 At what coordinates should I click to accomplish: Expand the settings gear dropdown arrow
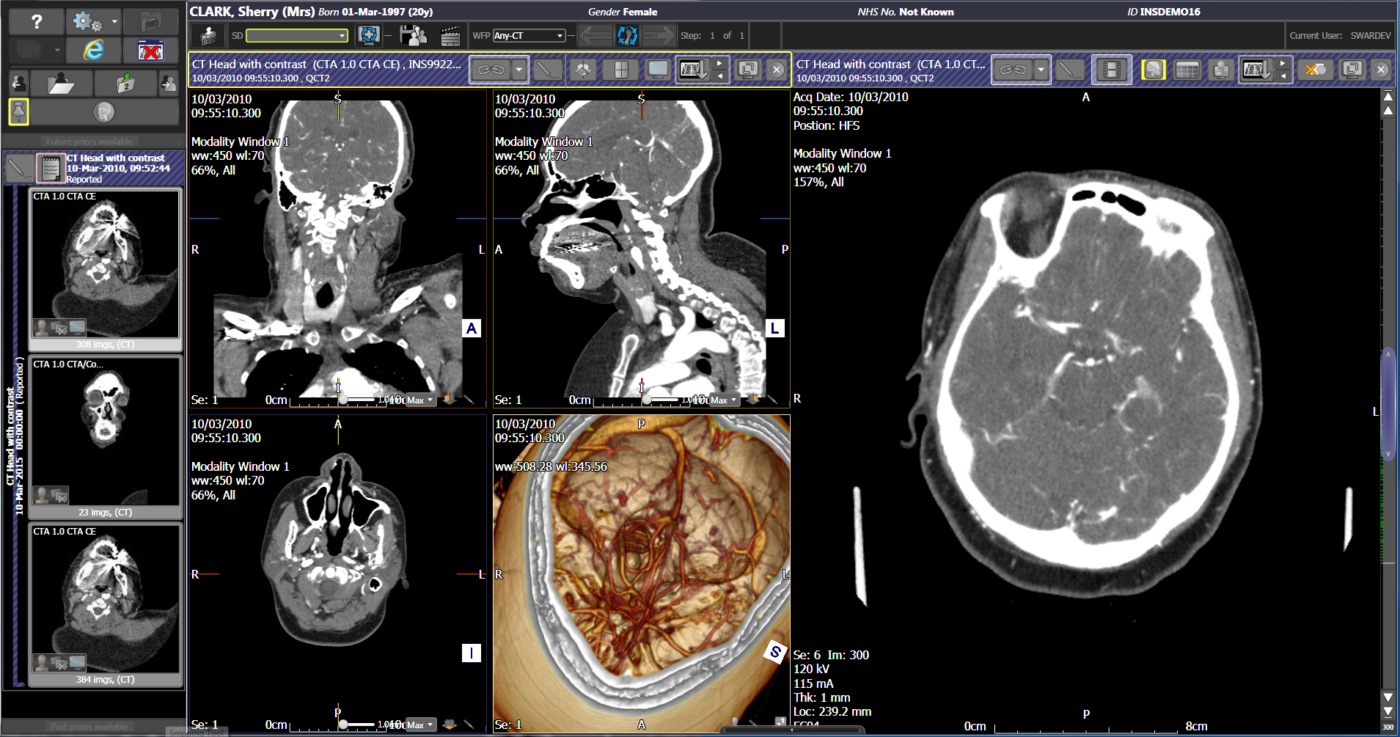[115, 21]
